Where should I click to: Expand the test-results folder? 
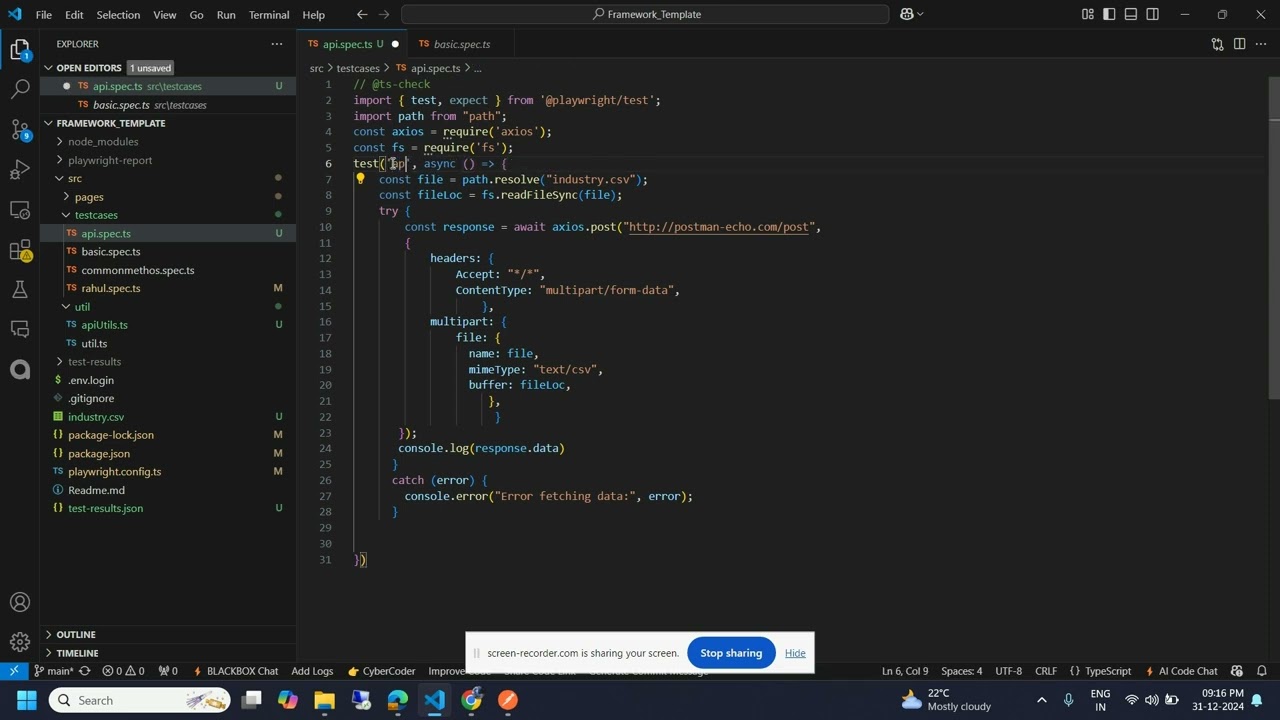pyautogui.click(x=94, y=362)
